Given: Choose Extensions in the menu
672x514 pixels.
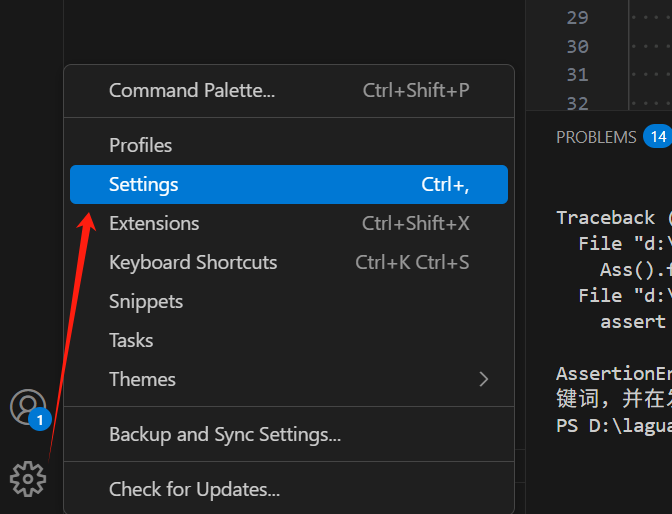Looking at the screenshot, I should (x=289, y=223).
